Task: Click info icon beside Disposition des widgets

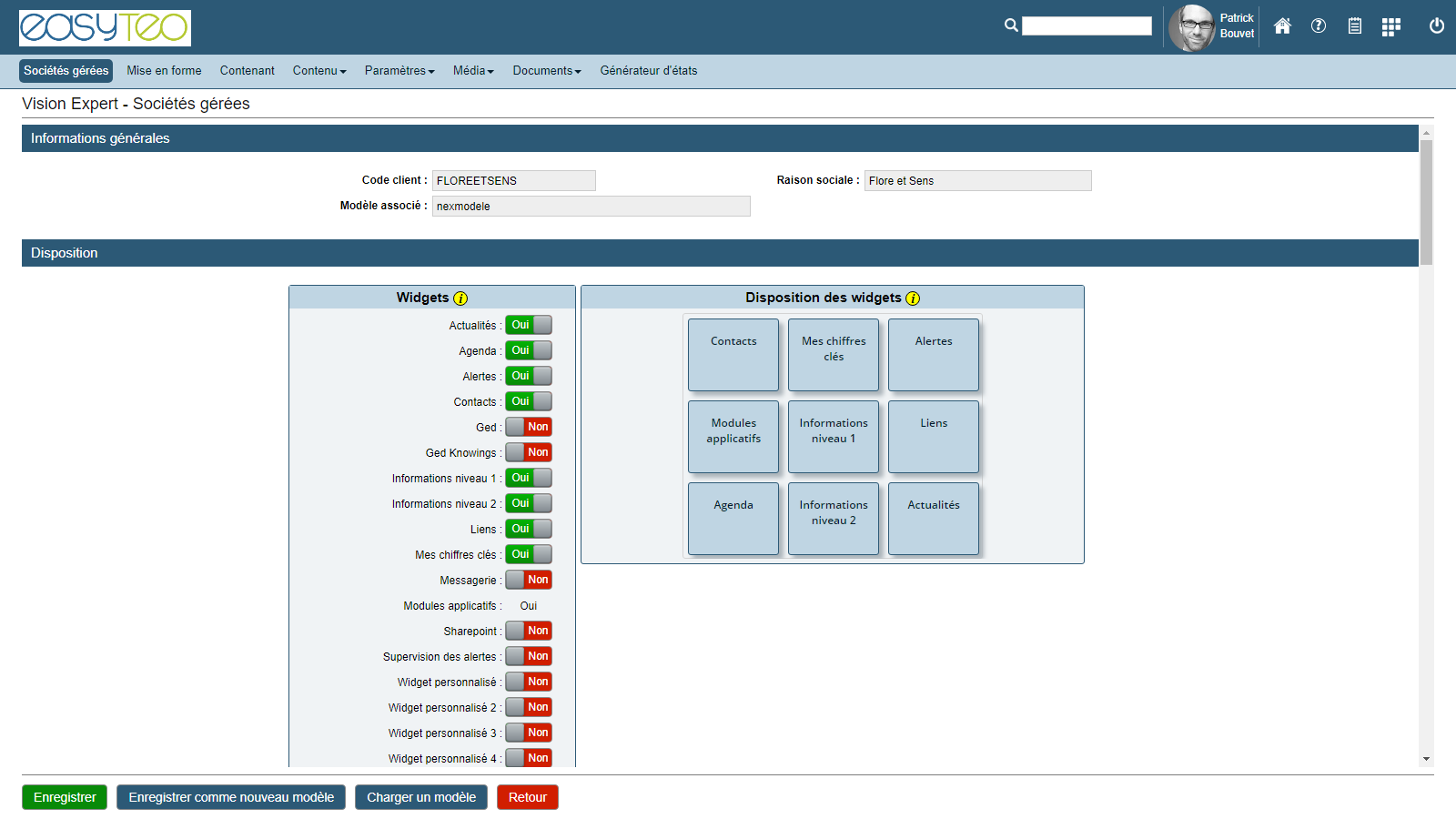Action: coord(913,298)
